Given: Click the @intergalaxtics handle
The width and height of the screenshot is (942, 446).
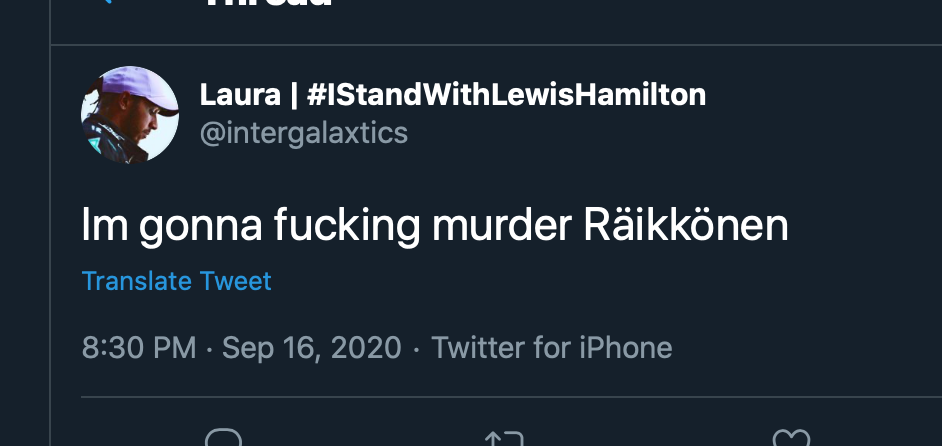Looking at the screenshot, I should [303, 133].
